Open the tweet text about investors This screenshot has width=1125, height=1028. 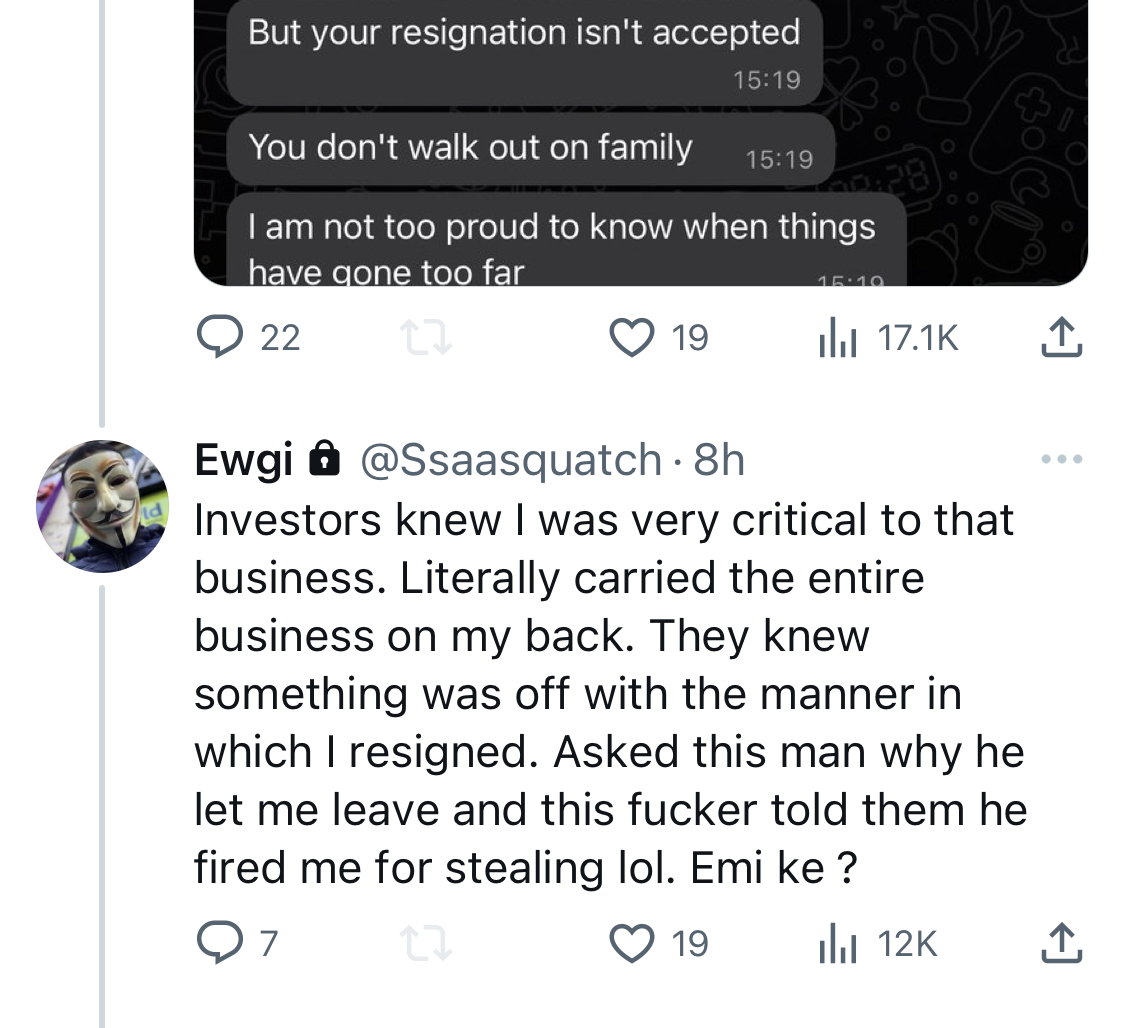pos(611,694)
